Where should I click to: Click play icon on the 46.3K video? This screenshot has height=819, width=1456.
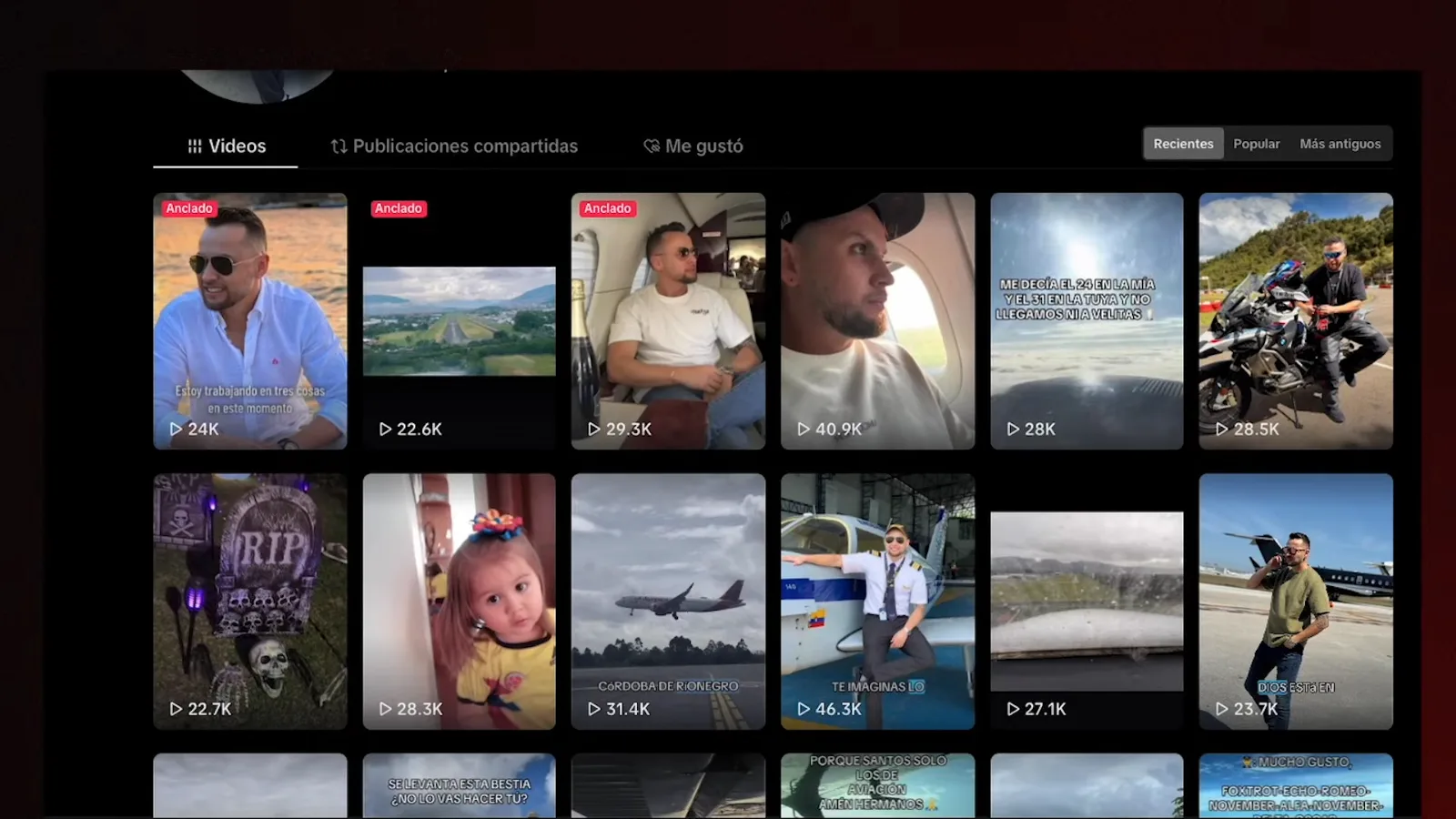804,709
